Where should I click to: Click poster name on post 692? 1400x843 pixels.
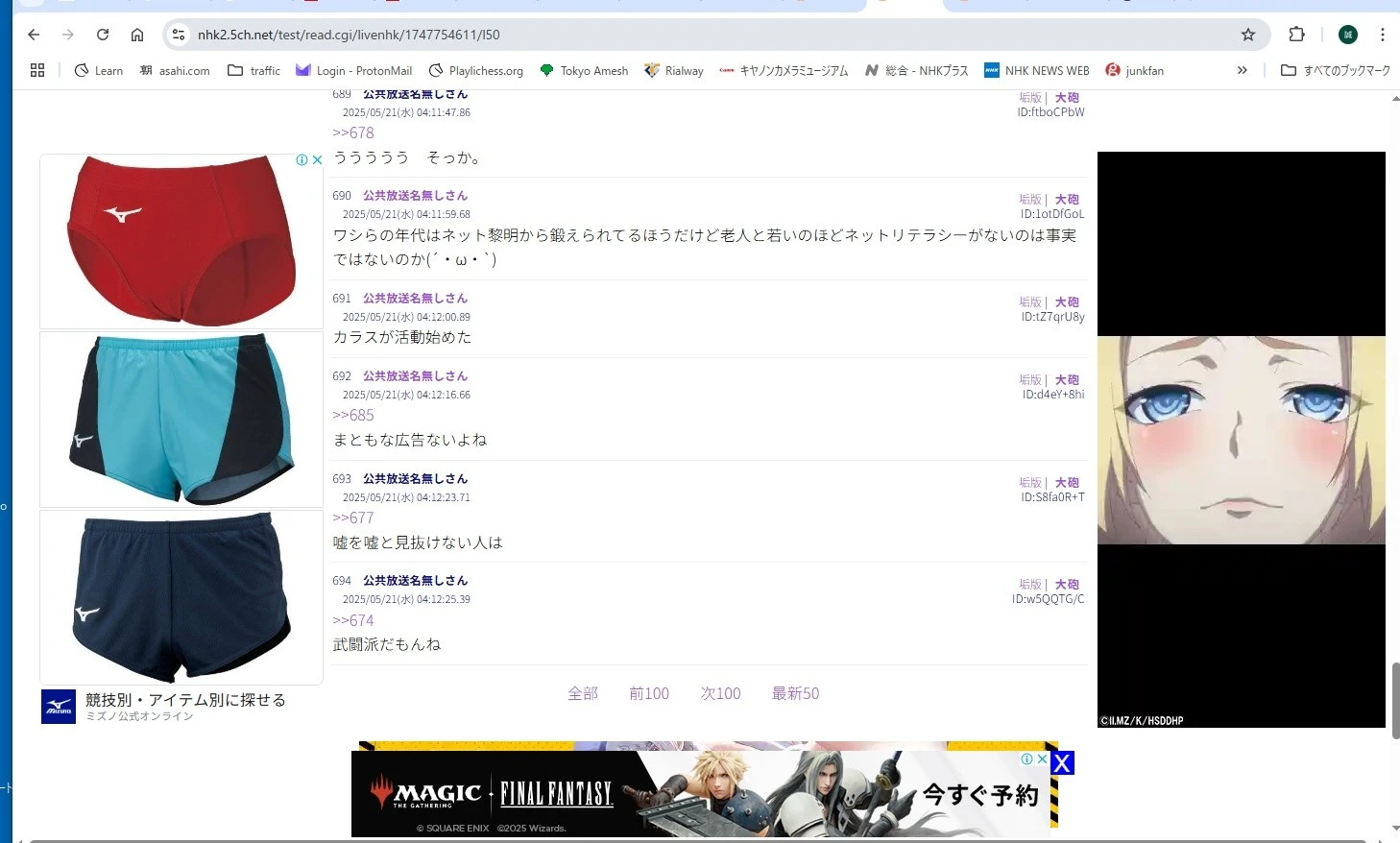(415, 376)
